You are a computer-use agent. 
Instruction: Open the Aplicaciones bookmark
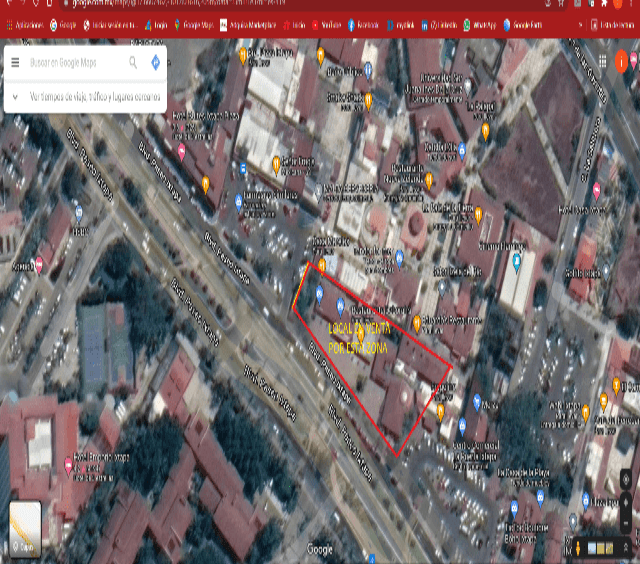pyautogui.click(x=25, y=25)
